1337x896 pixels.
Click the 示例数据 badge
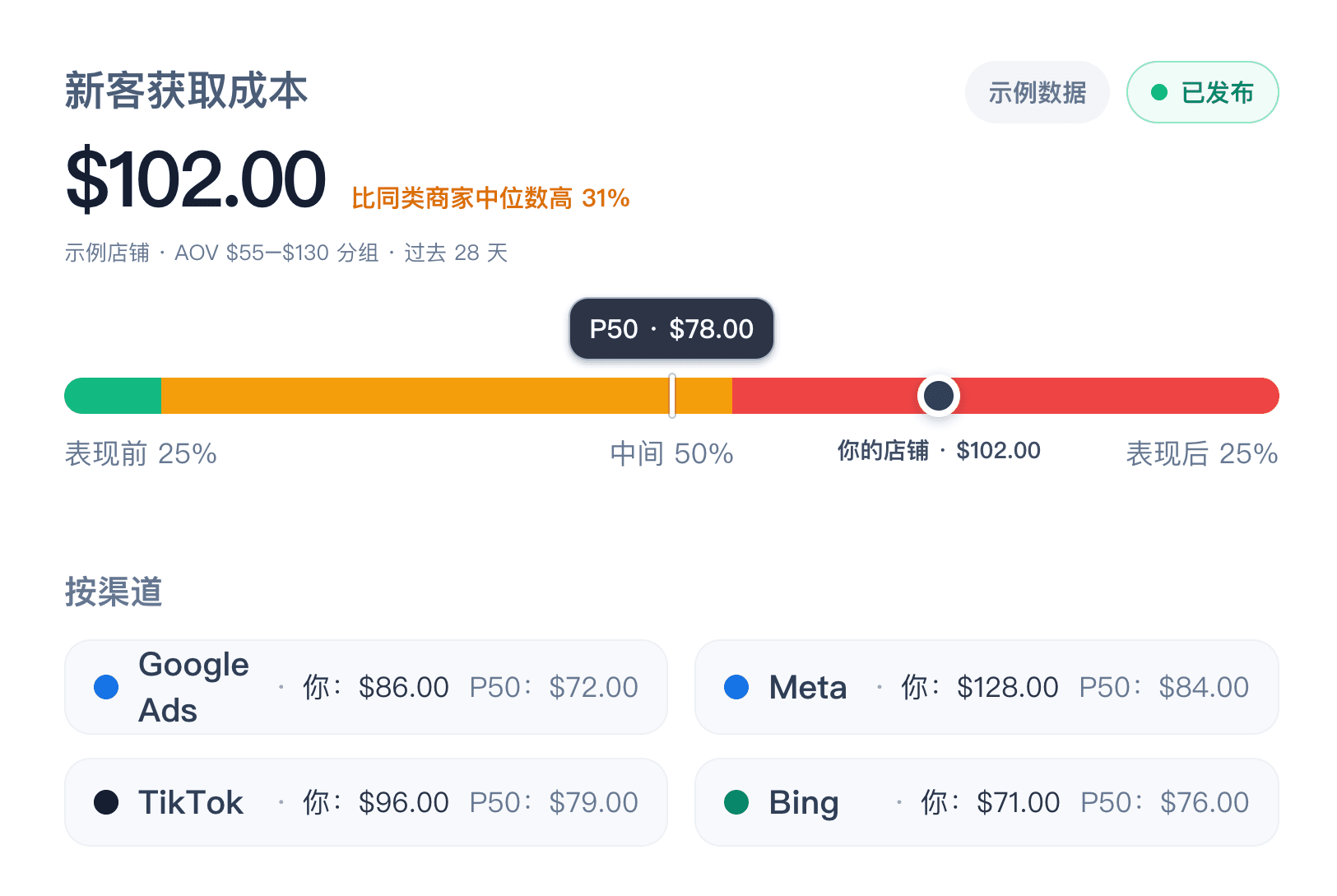(1037, 92)
